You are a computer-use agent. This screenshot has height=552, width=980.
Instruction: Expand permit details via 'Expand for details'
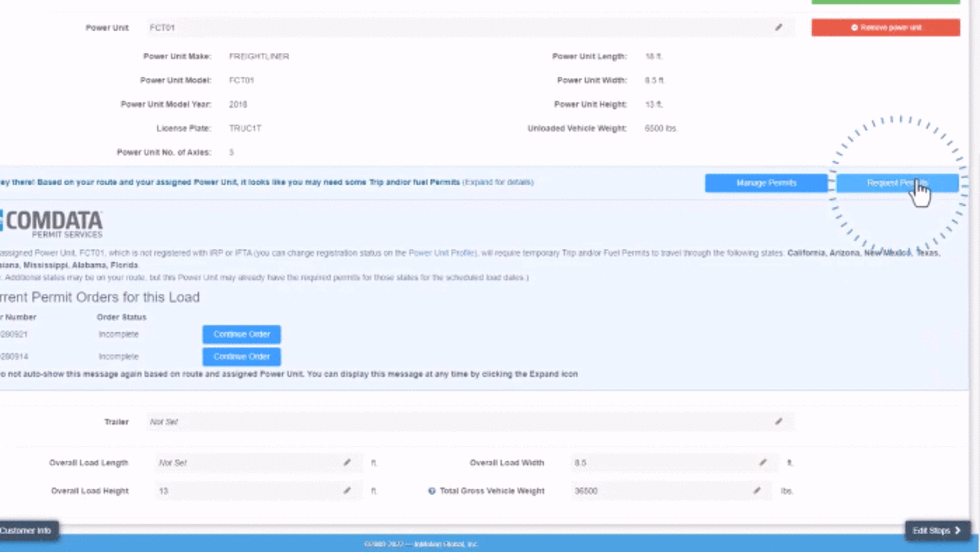[497, 182]
